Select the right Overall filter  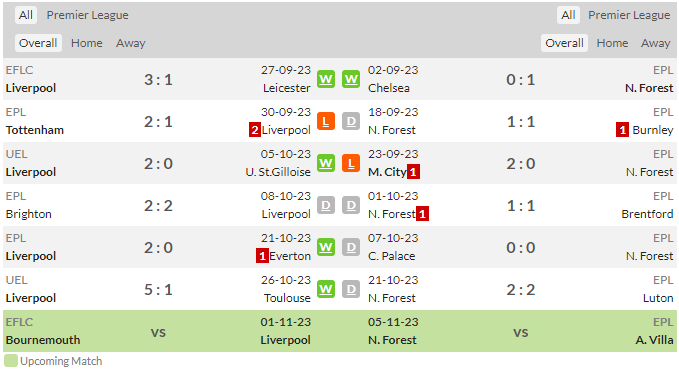(564, 43)
